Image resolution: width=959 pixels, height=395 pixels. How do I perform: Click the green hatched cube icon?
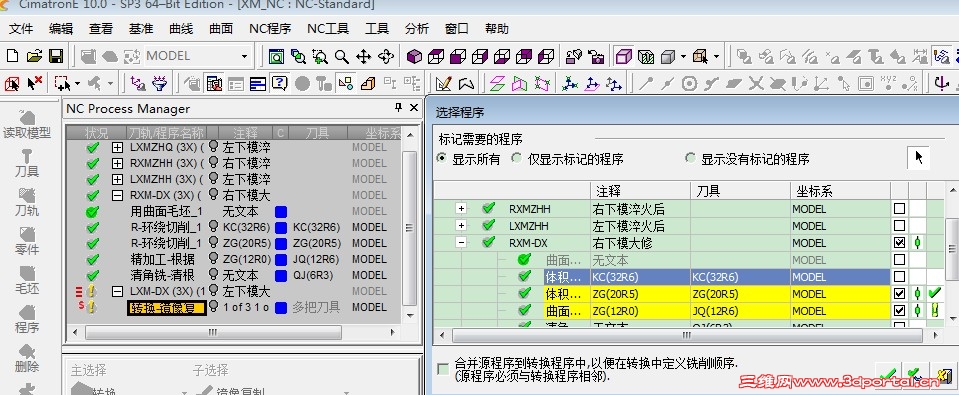[x=646, y=57]
